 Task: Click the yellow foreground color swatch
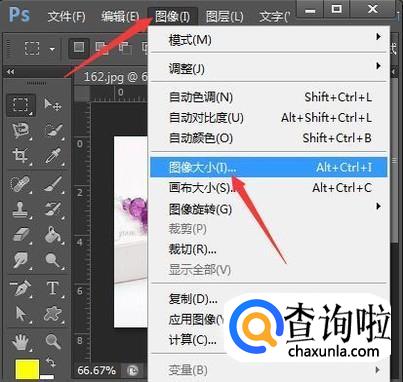click(x=27, y=369)
